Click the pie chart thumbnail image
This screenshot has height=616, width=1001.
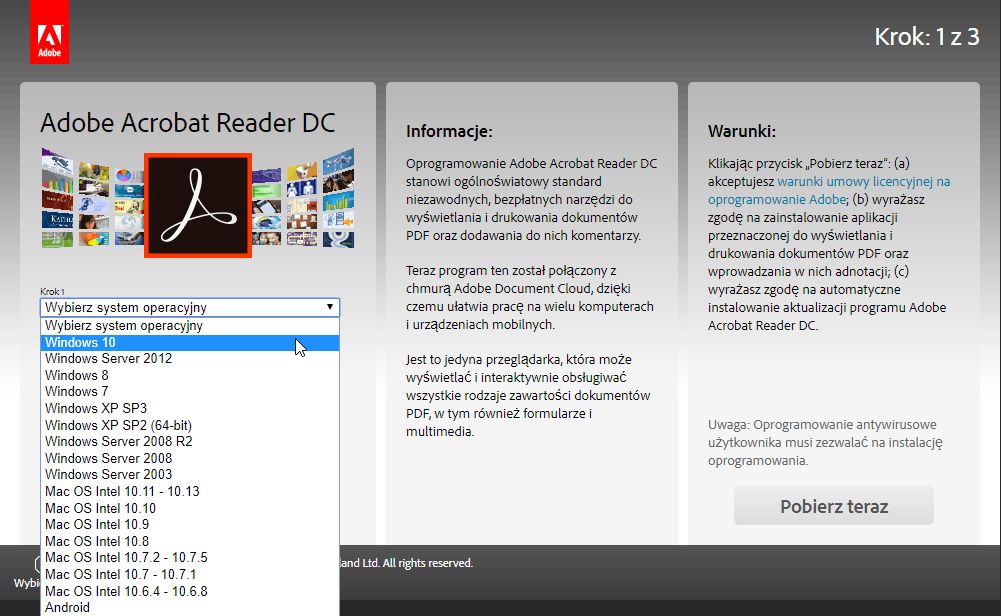pos(124,176)
